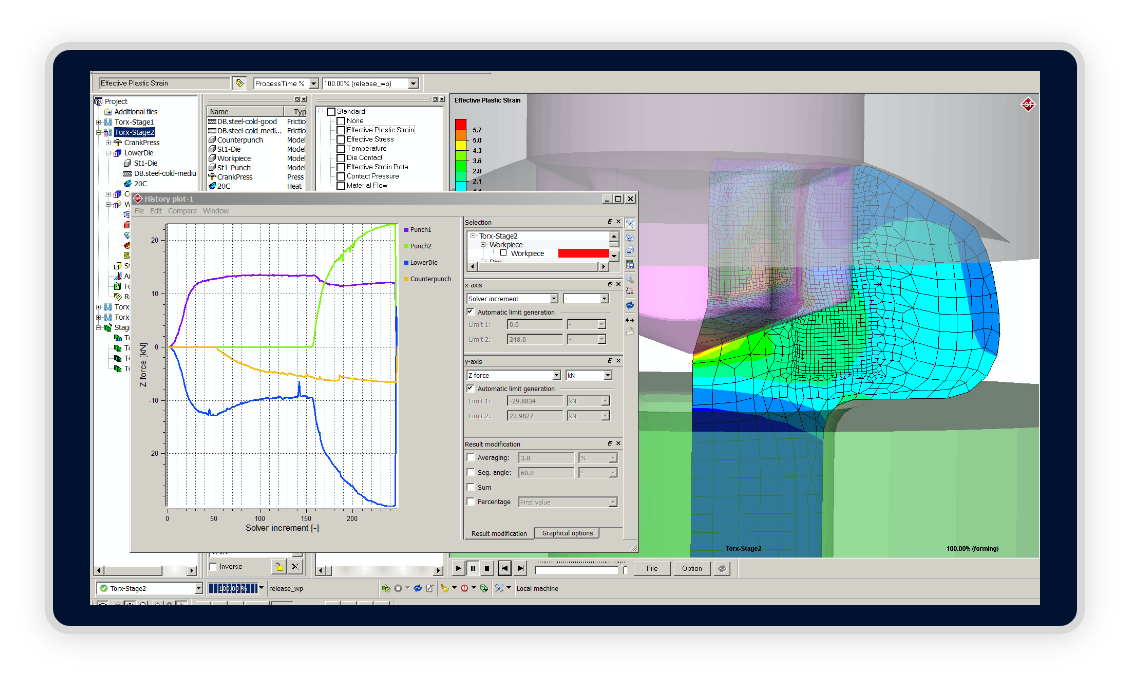This screenshot has height=682, width=1130.
Task: Open the ProcessTime % dropdown
Action: coord(285,84)
